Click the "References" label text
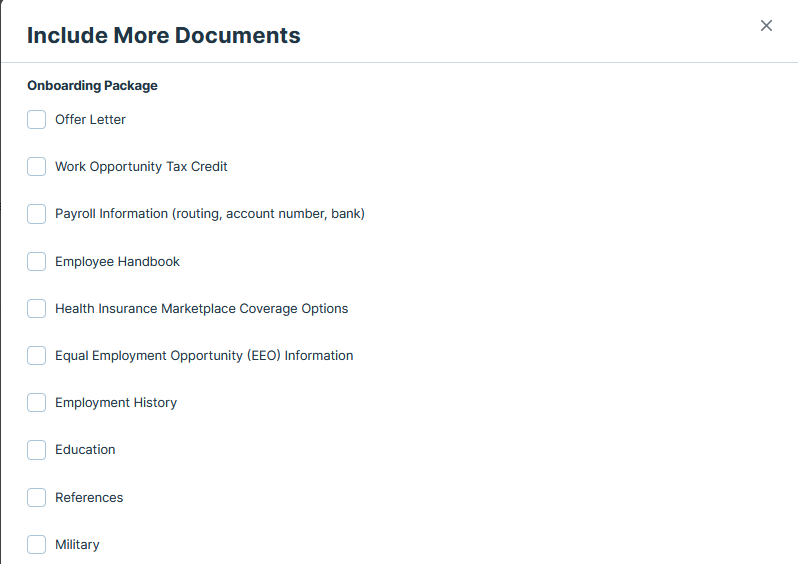This screenshot has width=798, height=564. pos(89,498)
